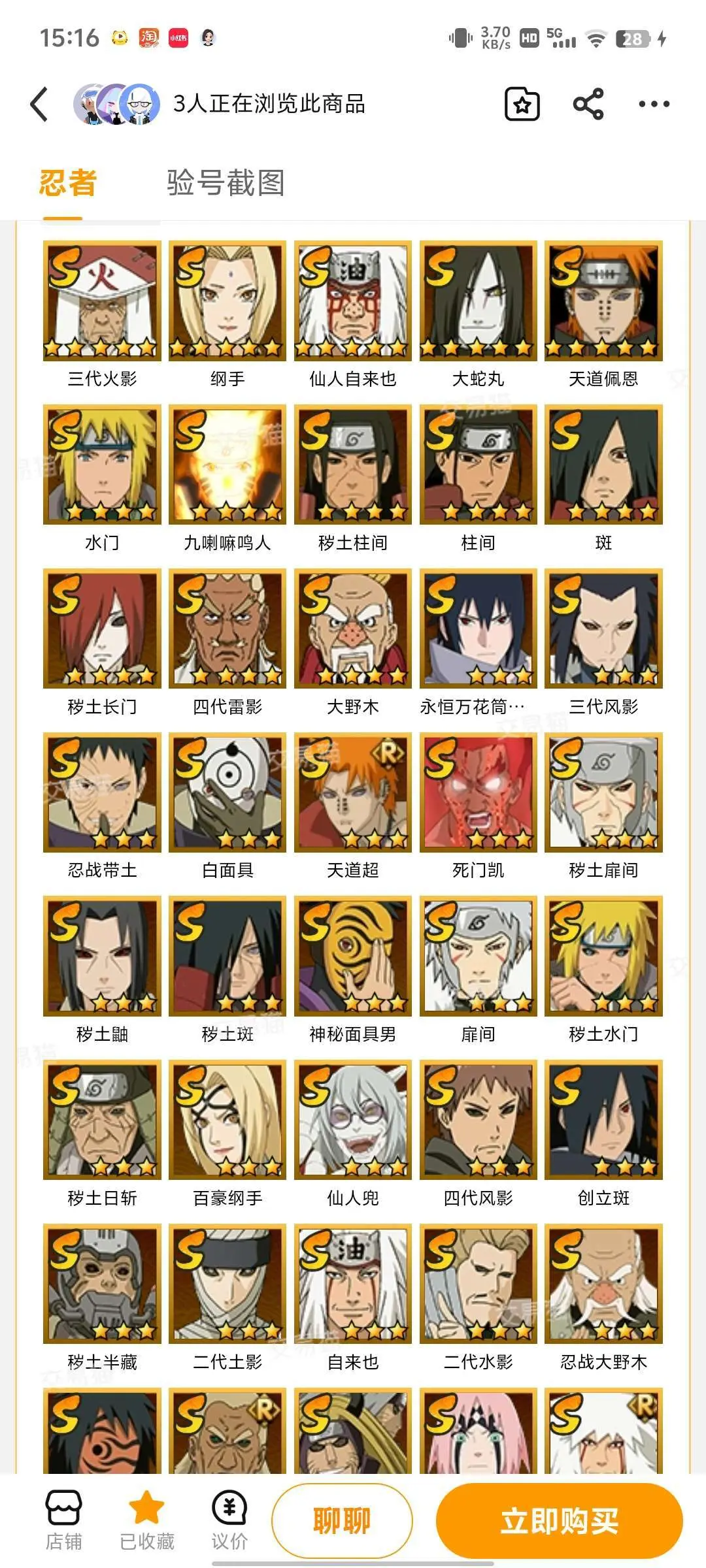Open the viewers' avatar group
Image resolution: width=706 pixels, height=1568 pixels.
(116, 104)
